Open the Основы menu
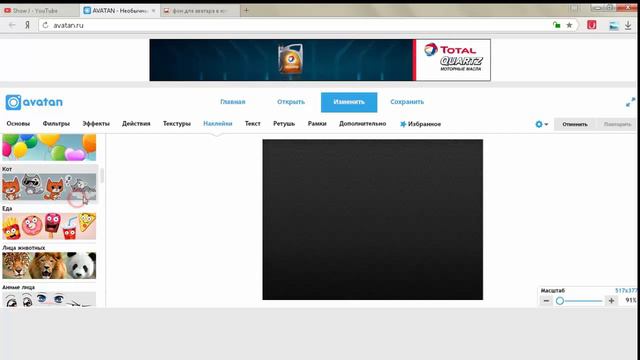The width and height of the screenshot is (640, 360). [18, 123]
